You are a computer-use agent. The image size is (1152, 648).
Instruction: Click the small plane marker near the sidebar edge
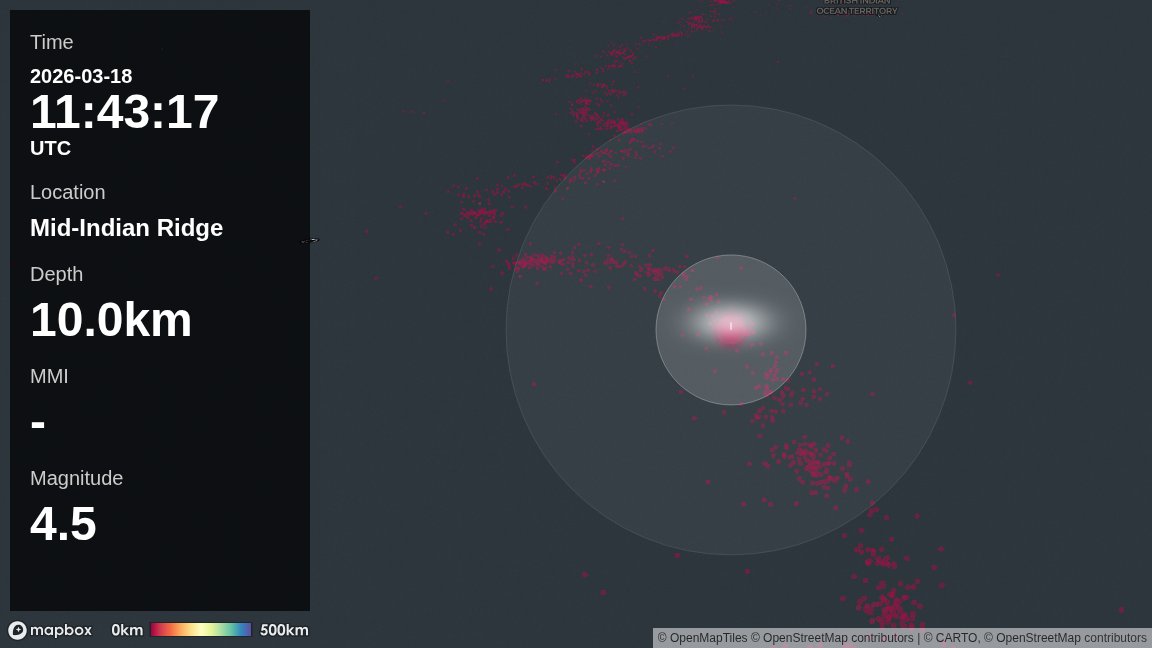tap(310, 240)
